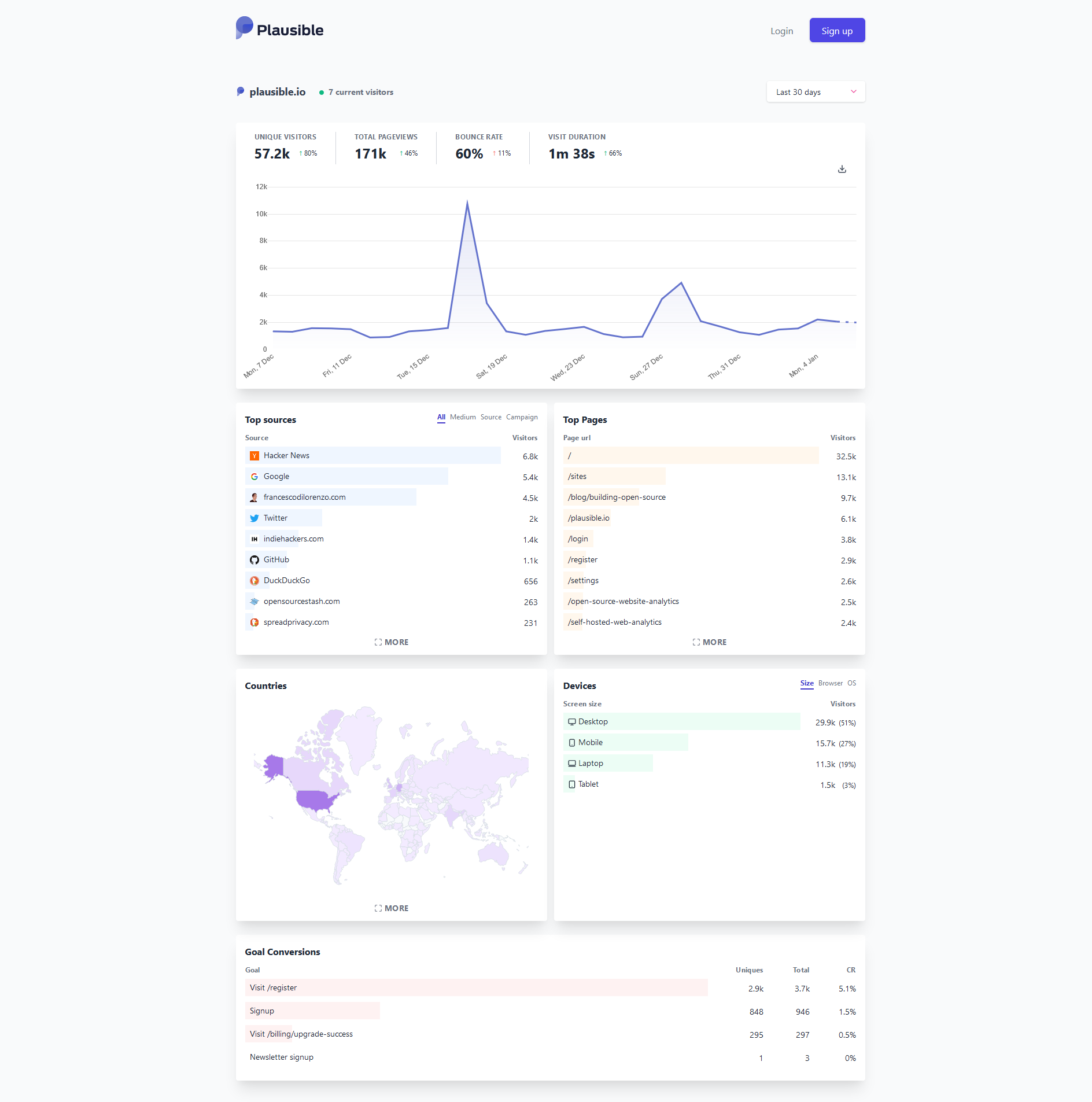
Task: Download chart data via export icon
Action: tap(842, 169)
